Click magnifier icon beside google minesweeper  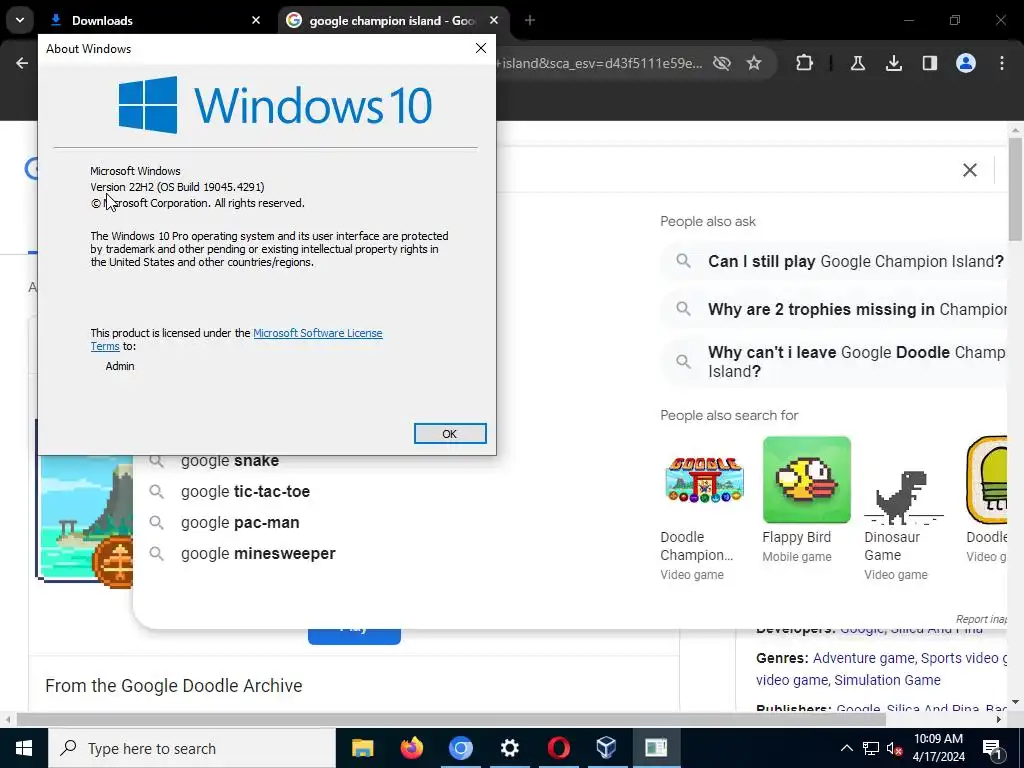156,554
